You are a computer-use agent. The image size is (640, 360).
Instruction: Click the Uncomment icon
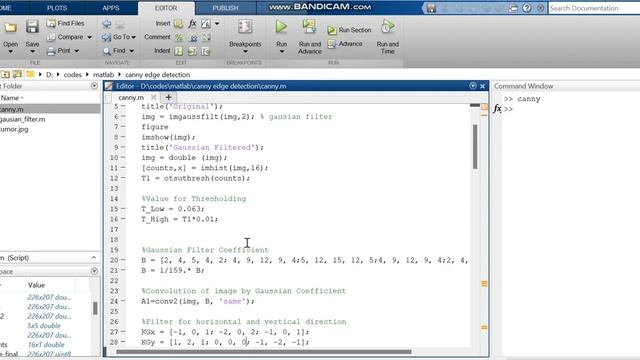[x=193, y=38]
